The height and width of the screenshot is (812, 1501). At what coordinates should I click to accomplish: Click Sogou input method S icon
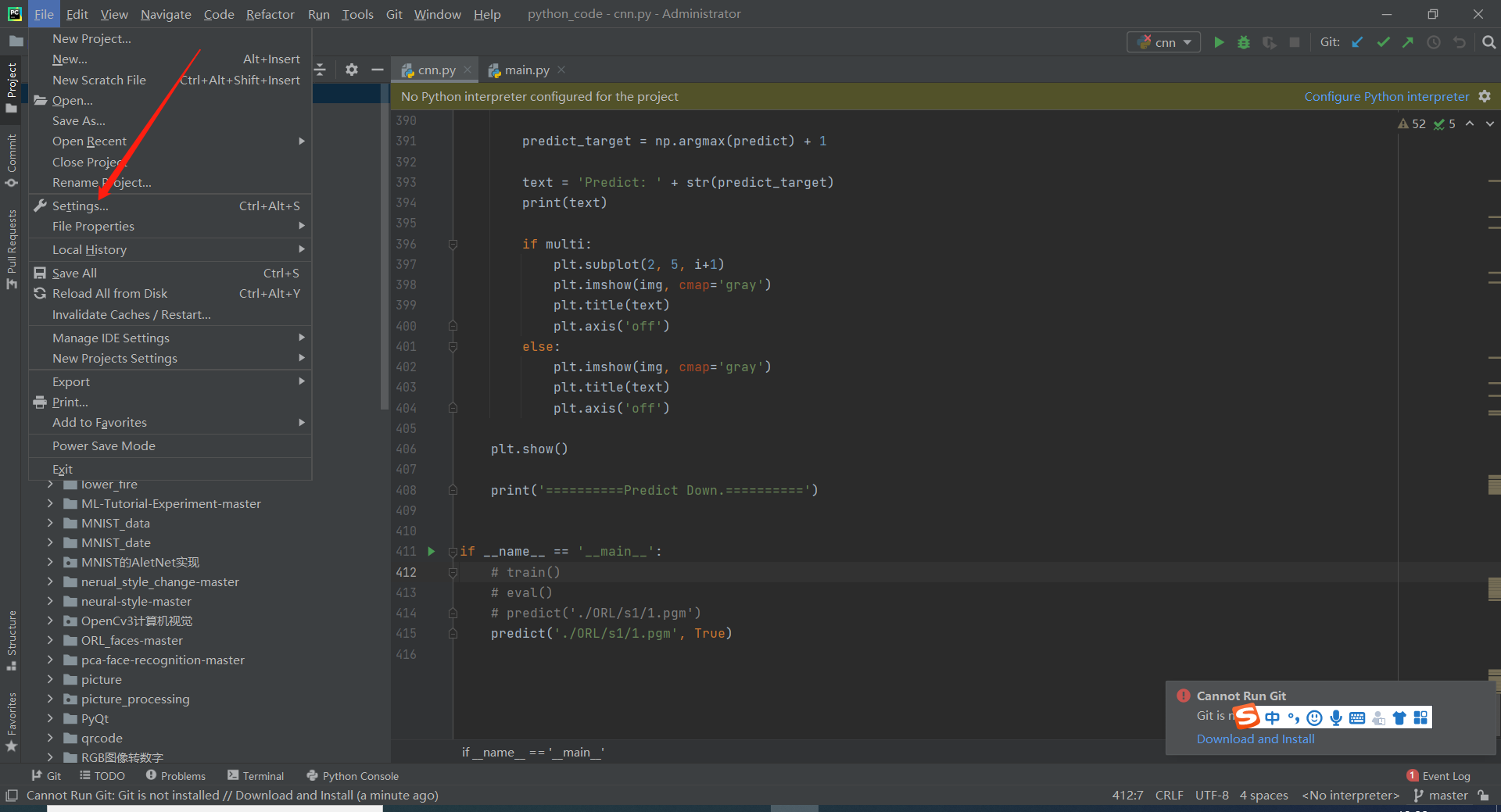click(x=1247, y=717)
